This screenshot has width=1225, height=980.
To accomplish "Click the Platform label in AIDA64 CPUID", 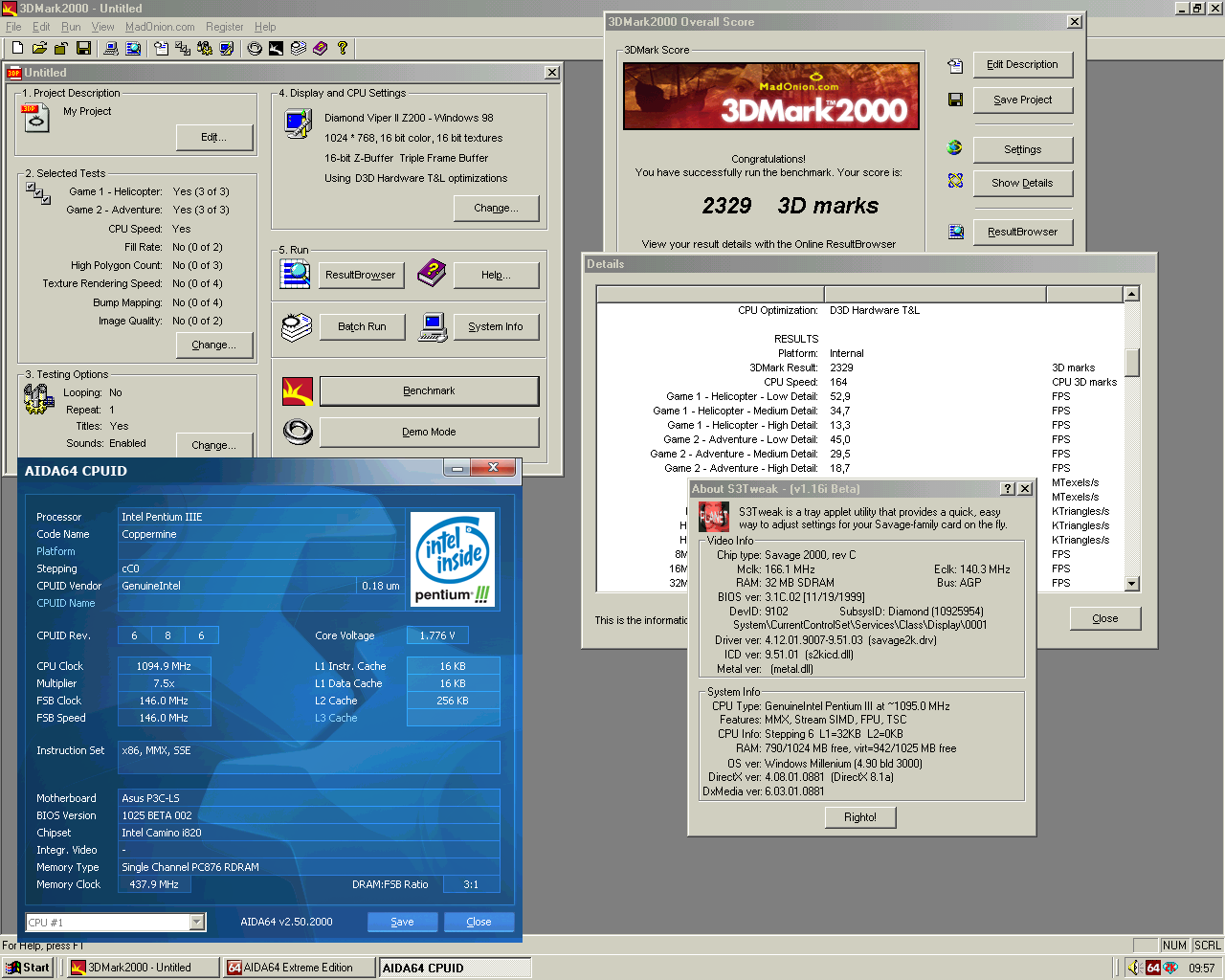I will pos(56,552).
